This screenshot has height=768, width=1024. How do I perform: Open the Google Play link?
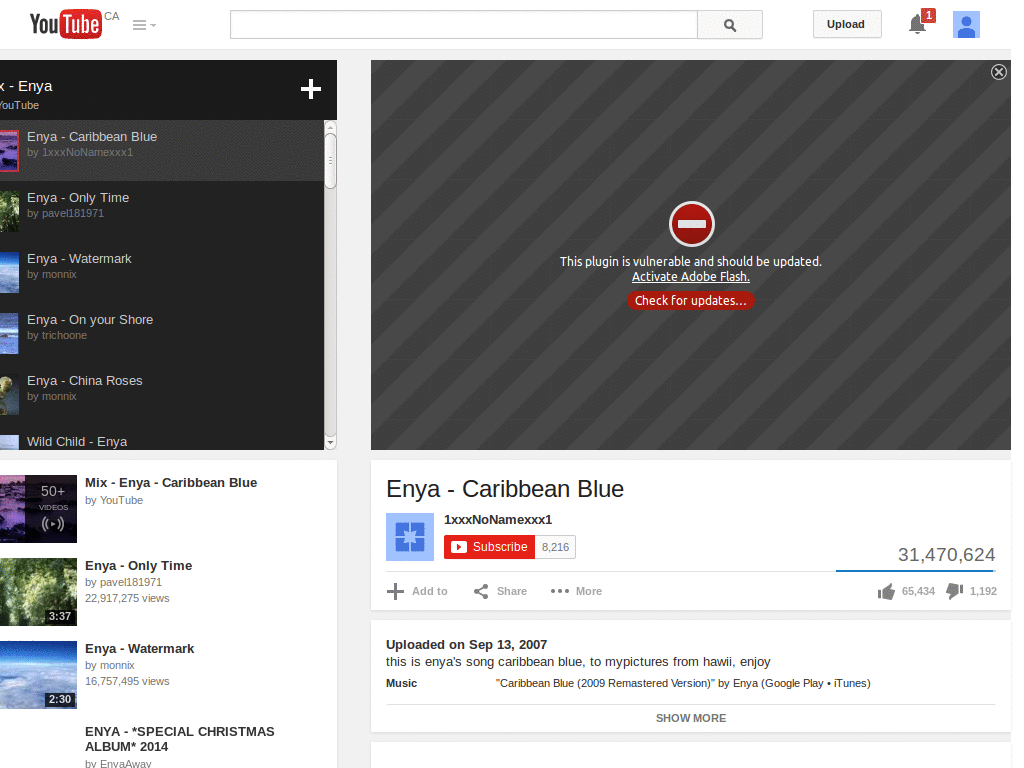pyautogui.click(x=794, y=683)
